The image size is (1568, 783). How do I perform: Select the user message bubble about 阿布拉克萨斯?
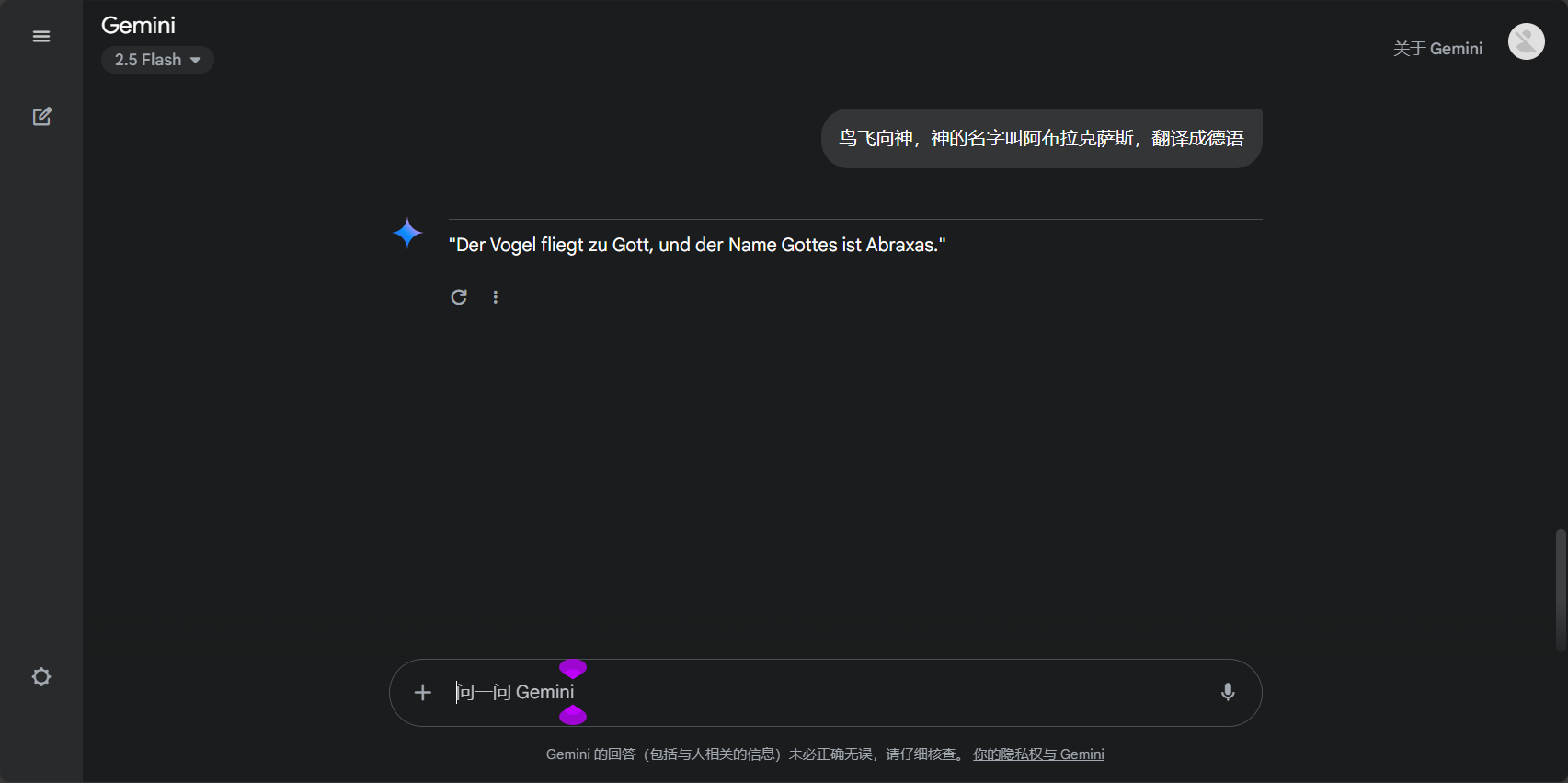coord(1041,138)
